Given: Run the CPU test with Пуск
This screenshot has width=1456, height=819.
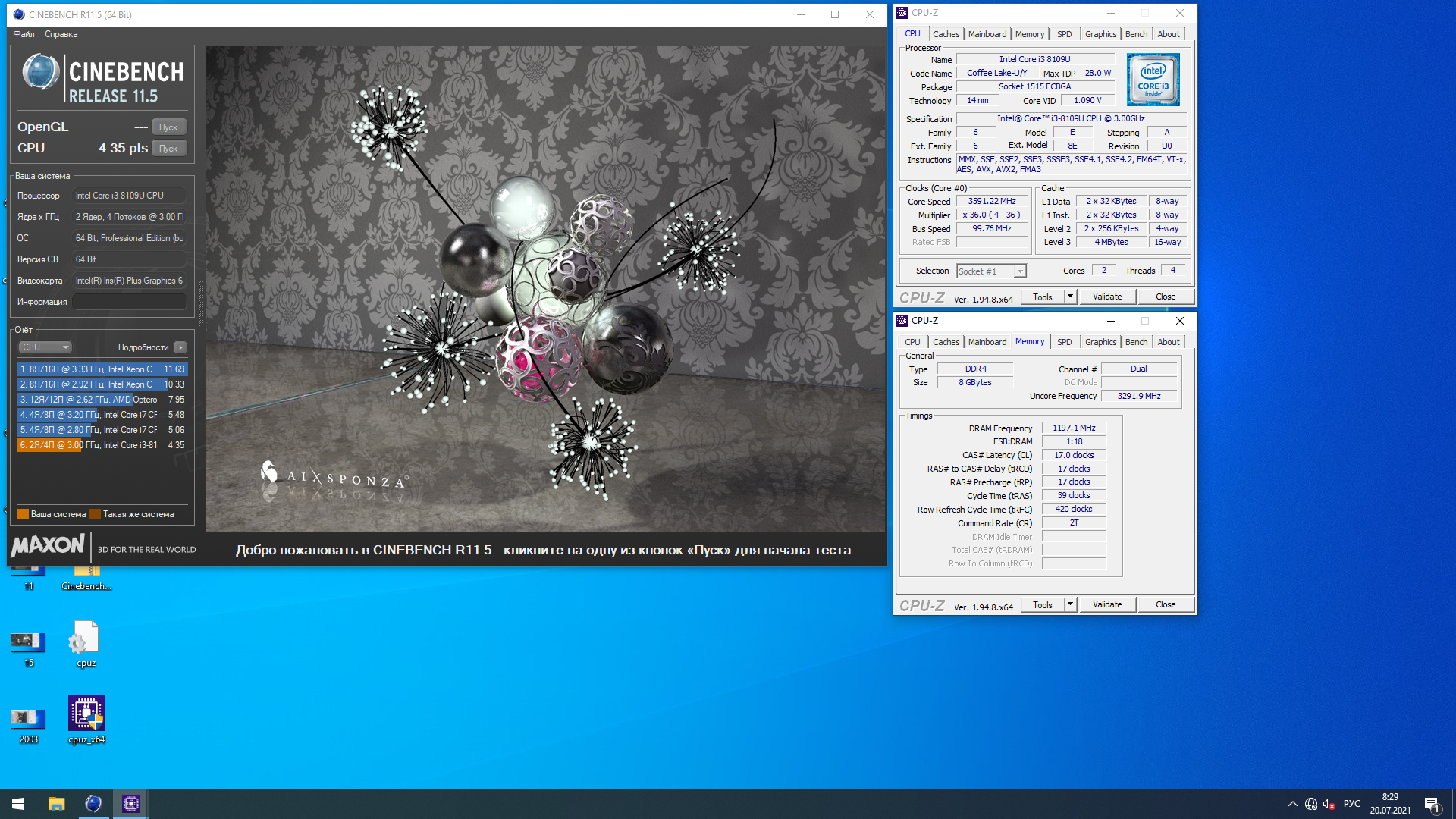Looking at the screenshot, I should coord(168,149).
